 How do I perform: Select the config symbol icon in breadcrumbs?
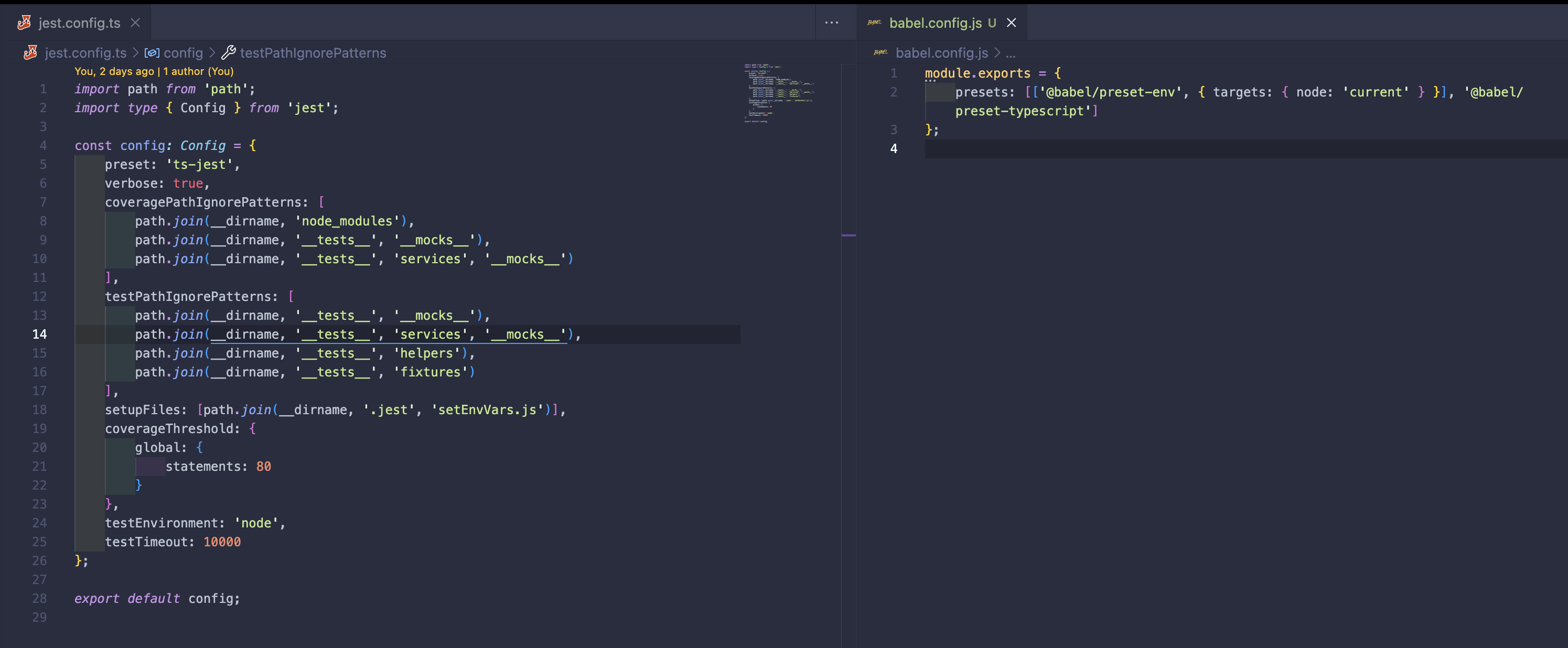tap(151, 53)
